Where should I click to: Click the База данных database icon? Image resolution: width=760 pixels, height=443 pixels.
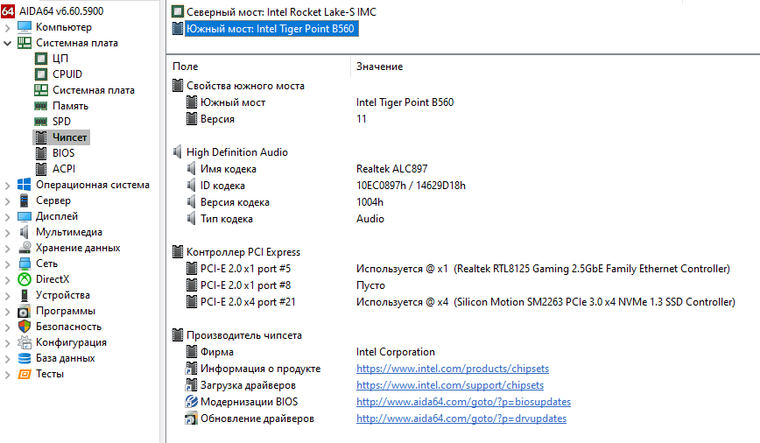pyautogui.click(x=24, y=358)
